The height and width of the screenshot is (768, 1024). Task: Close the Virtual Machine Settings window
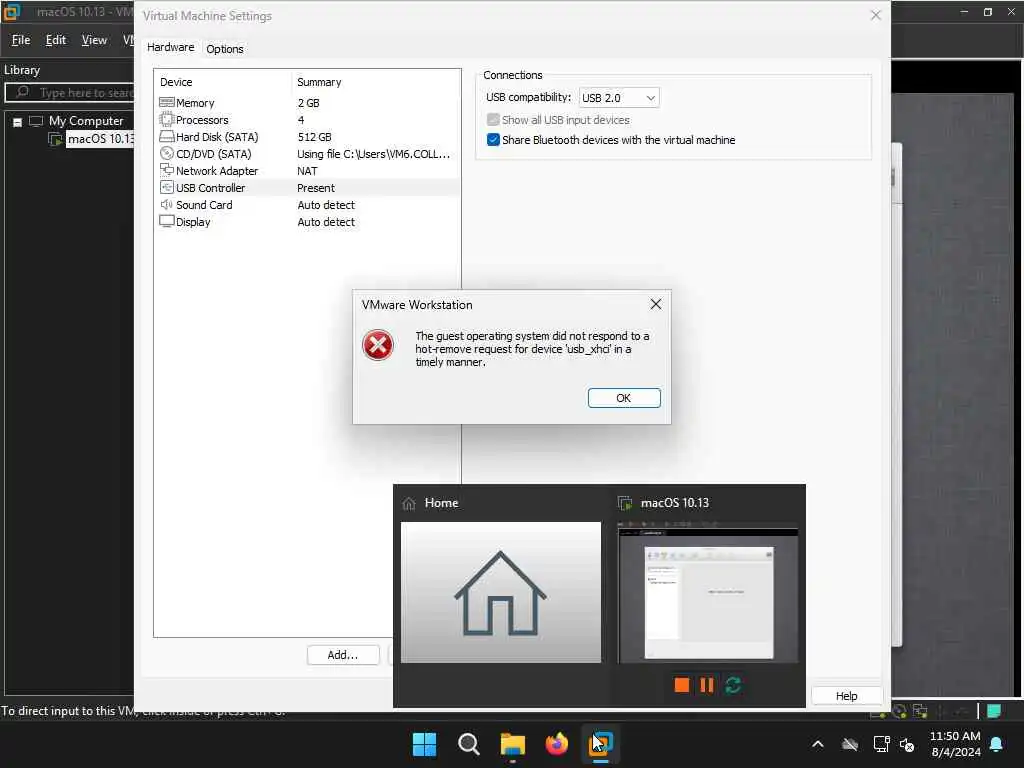coord(876,15)
